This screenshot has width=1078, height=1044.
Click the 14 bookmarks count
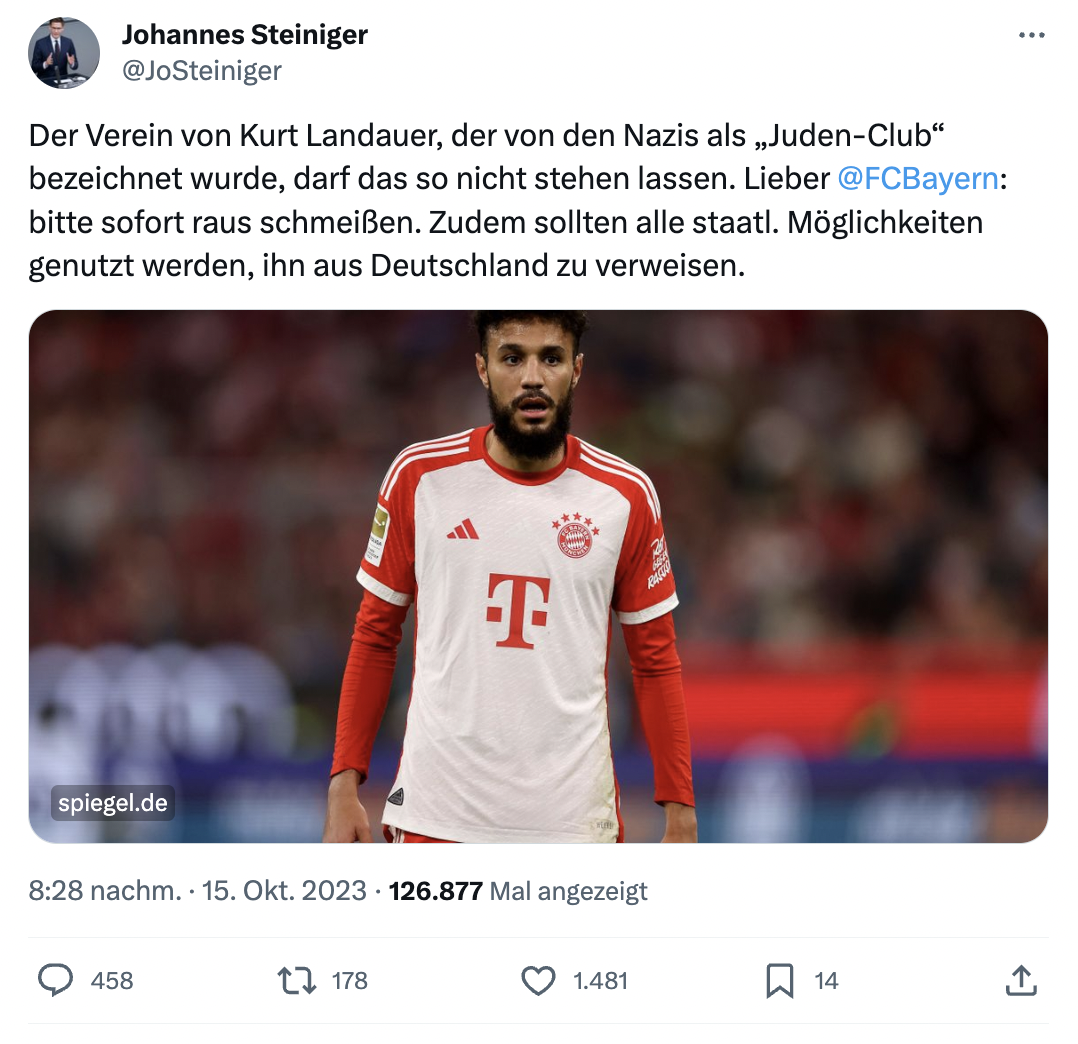826,981
